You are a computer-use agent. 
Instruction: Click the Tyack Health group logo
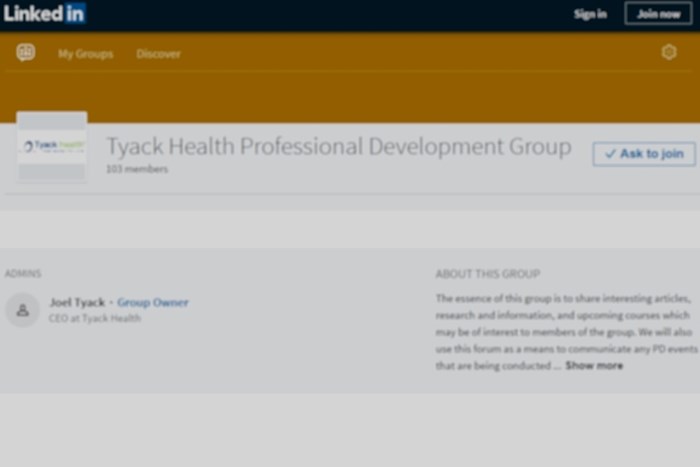tap(52, 146)
